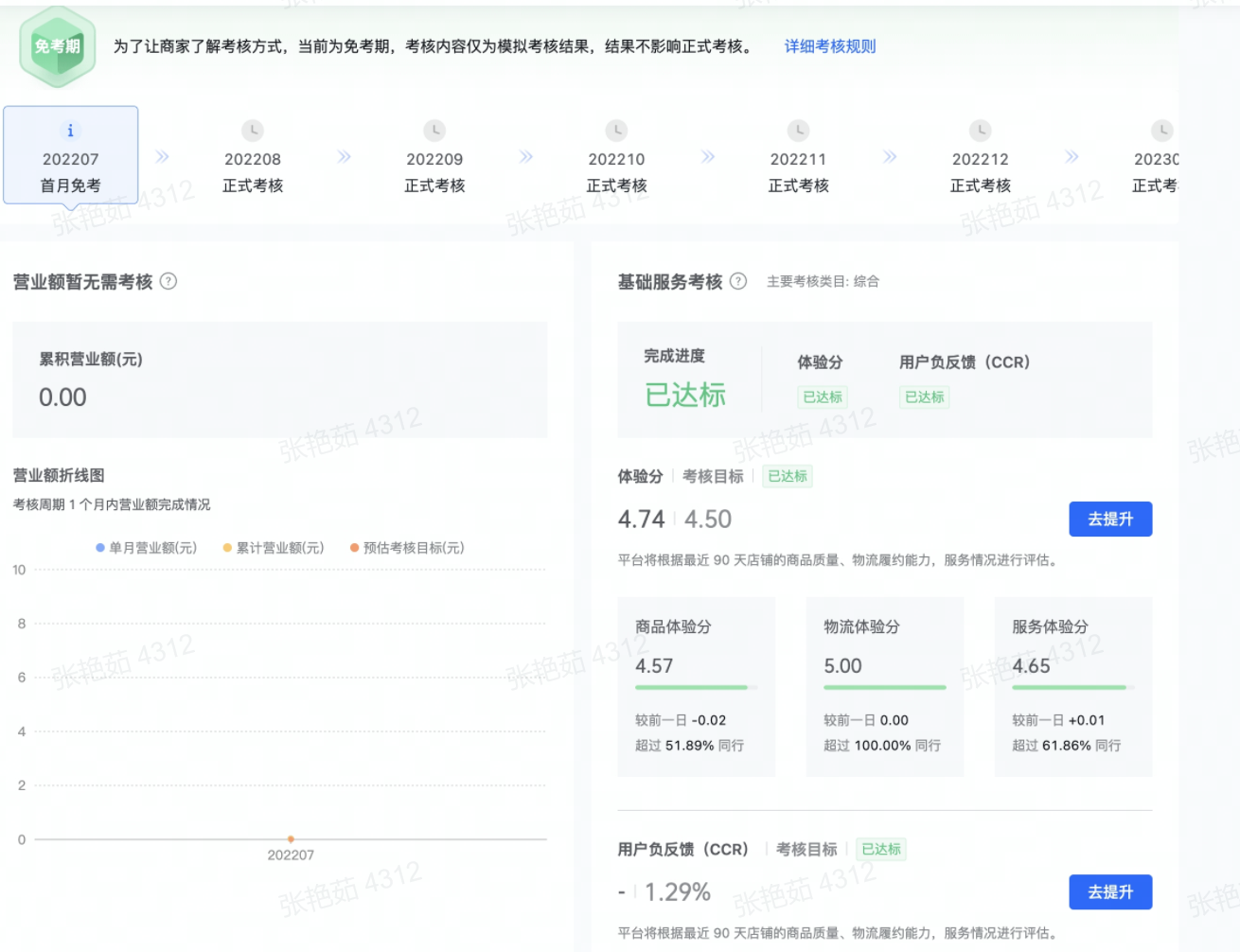Click the clock icon above 202208
The image size is (1240, 952).
(252, 131)
